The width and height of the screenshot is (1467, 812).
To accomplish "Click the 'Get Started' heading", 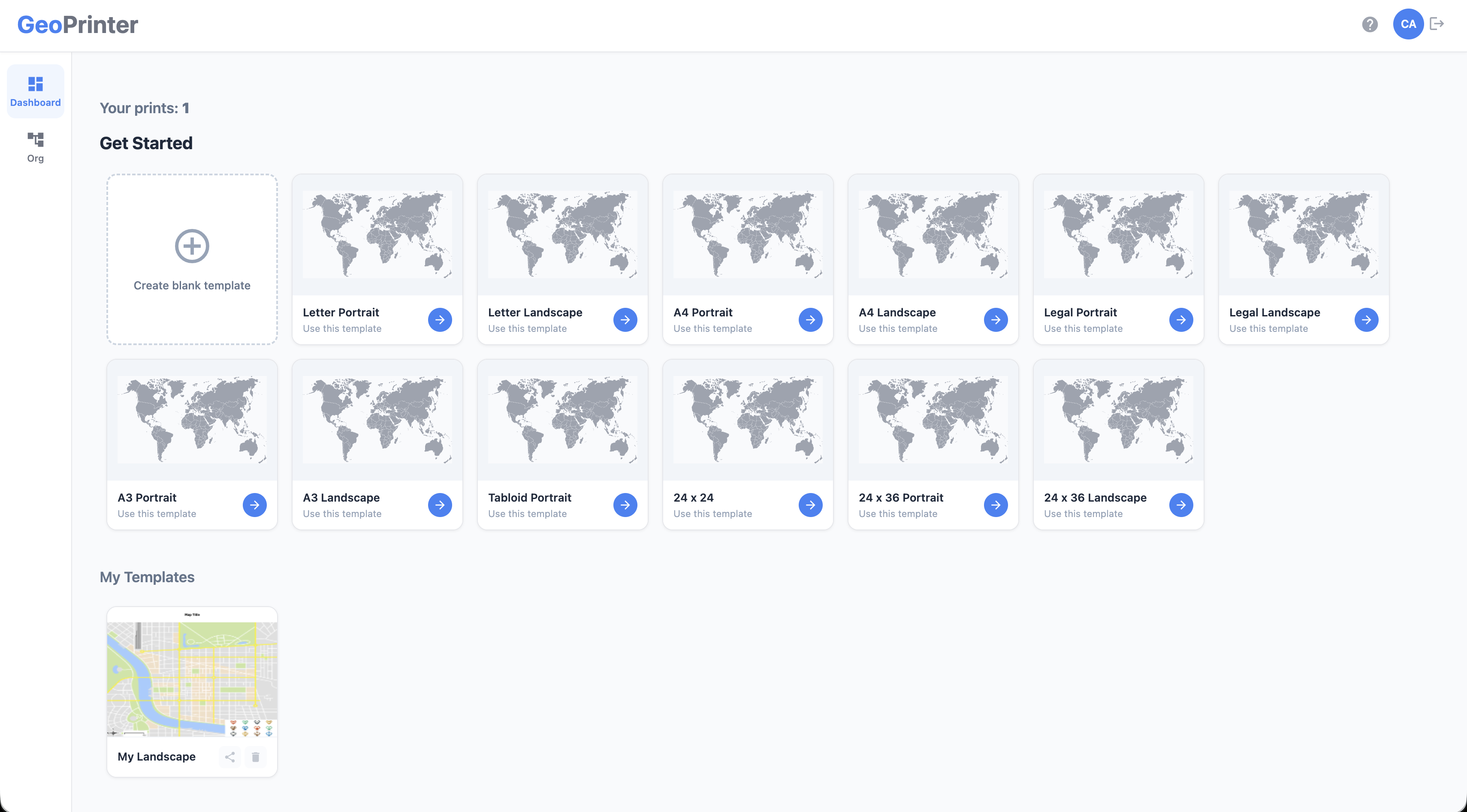I will [146, 143].
